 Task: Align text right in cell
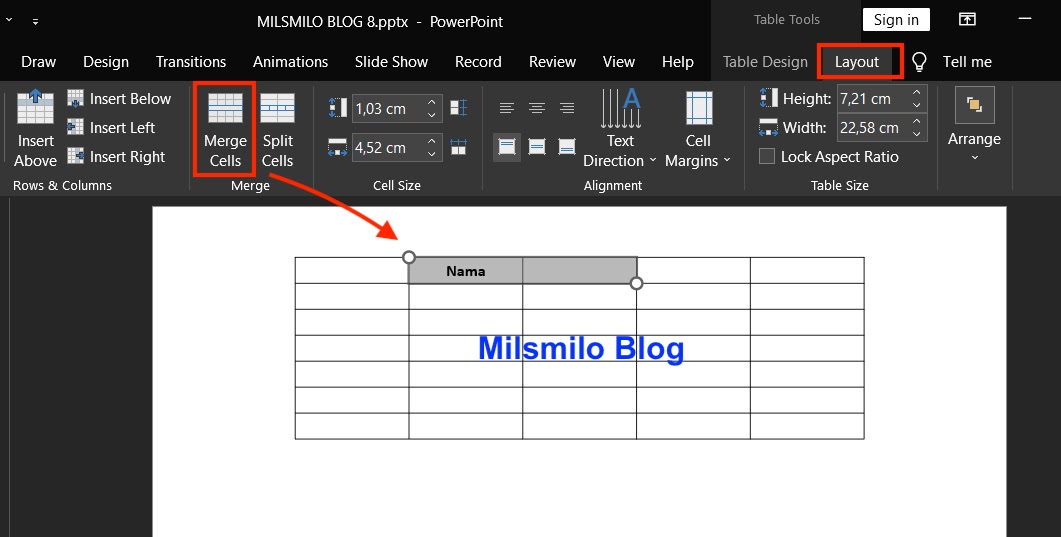567,108
